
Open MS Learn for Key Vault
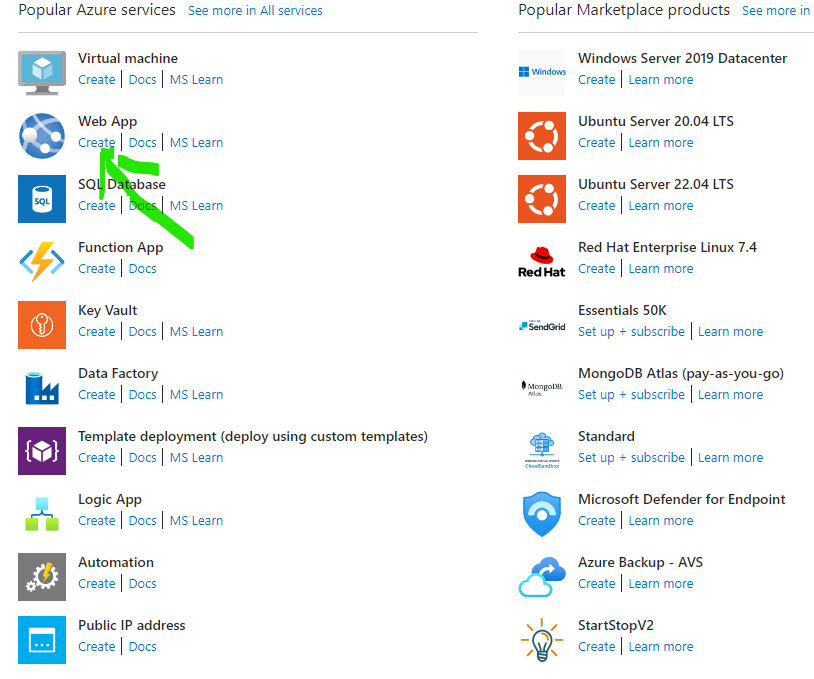click(196, 331)
